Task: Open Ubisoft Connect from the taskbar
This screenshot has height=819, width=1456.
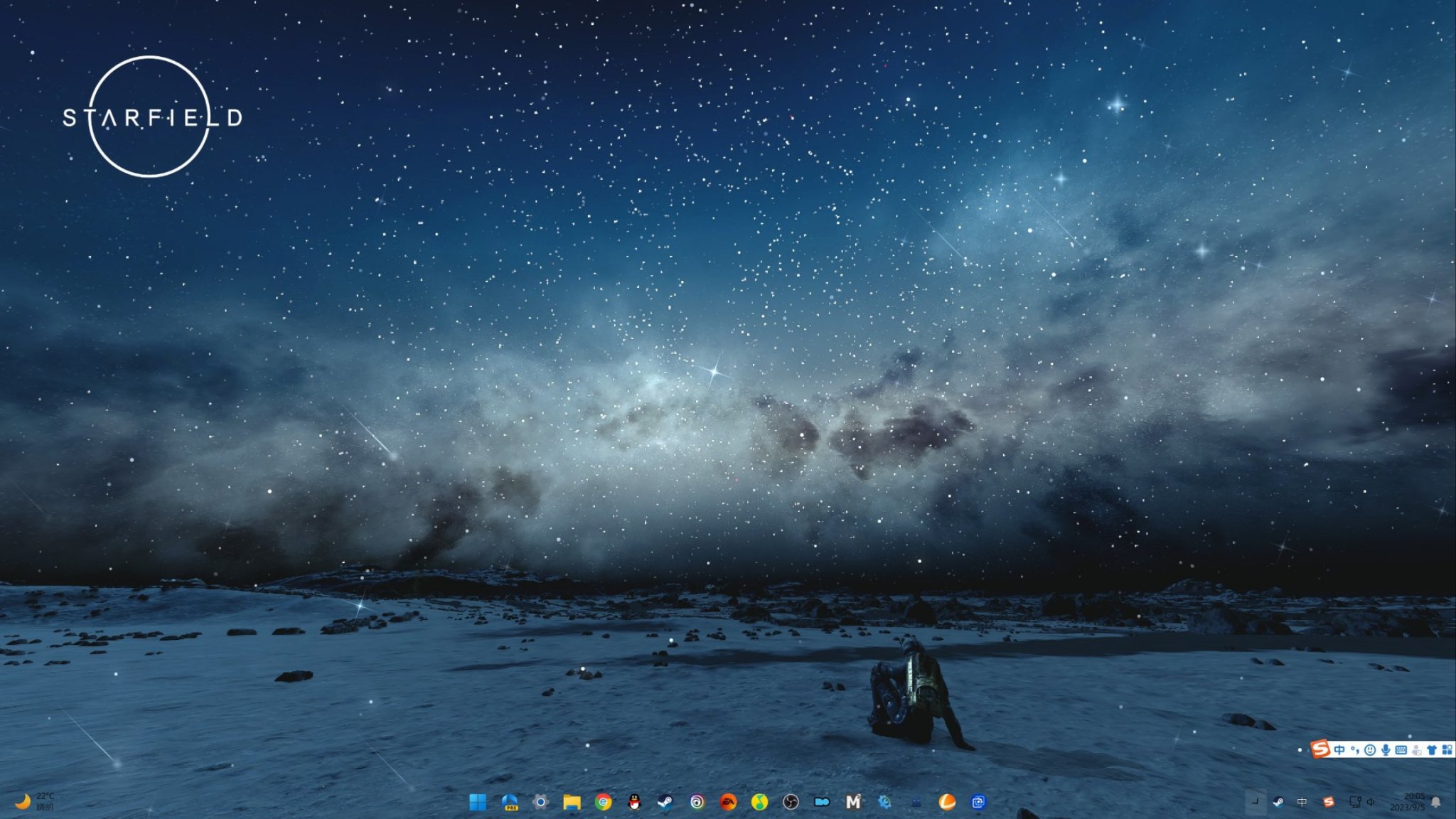Action: click(697, 802)
